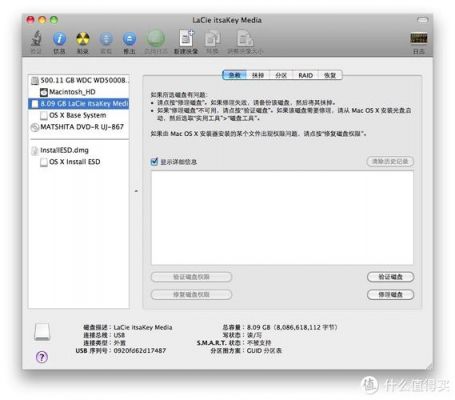Click the toolbar hide pill button in title bar
Viewport: 455px width, 400px height.
[x=422, y=20]
